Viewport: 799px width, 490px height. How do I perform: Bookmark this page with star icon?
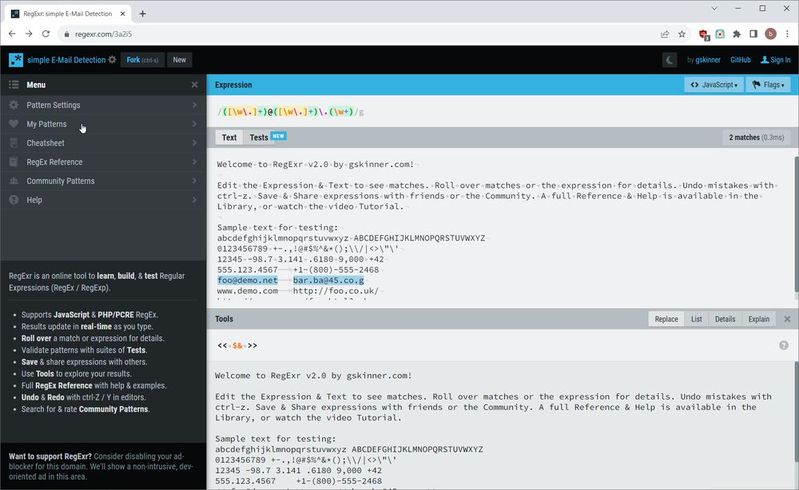coord(682,34)
